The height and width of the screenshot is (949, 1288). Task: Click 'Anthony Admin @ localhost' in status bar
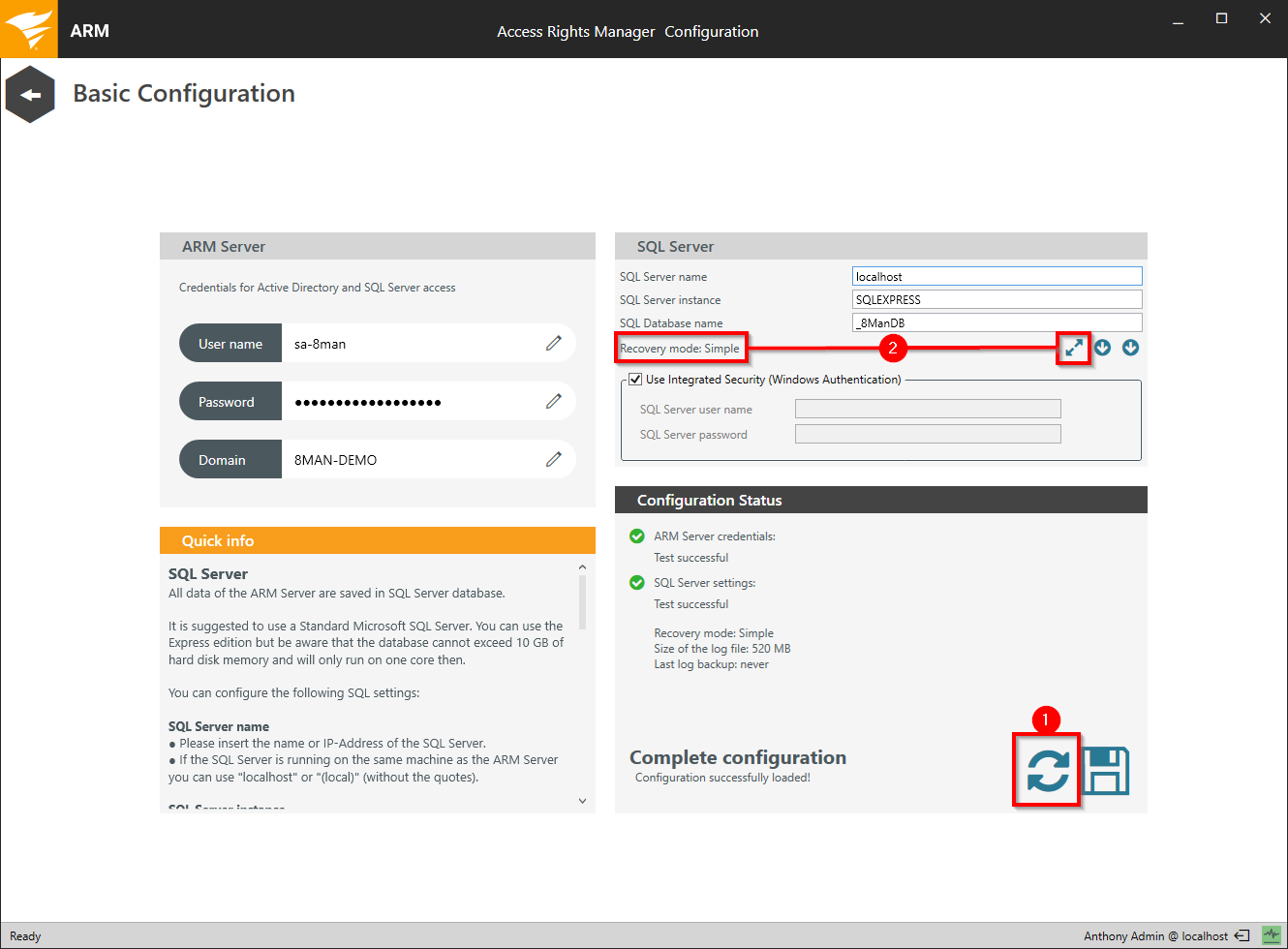[x=1155, y=935]
